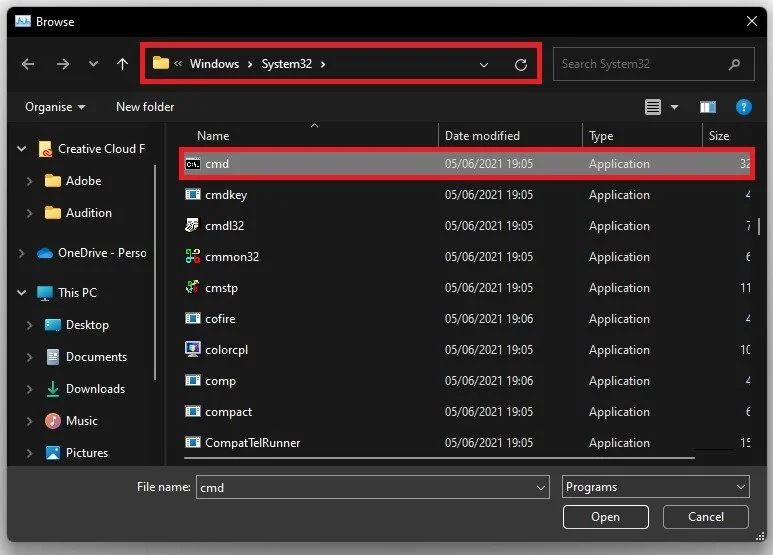
Task: Select the cmd application icon
Action: point(193,164)
